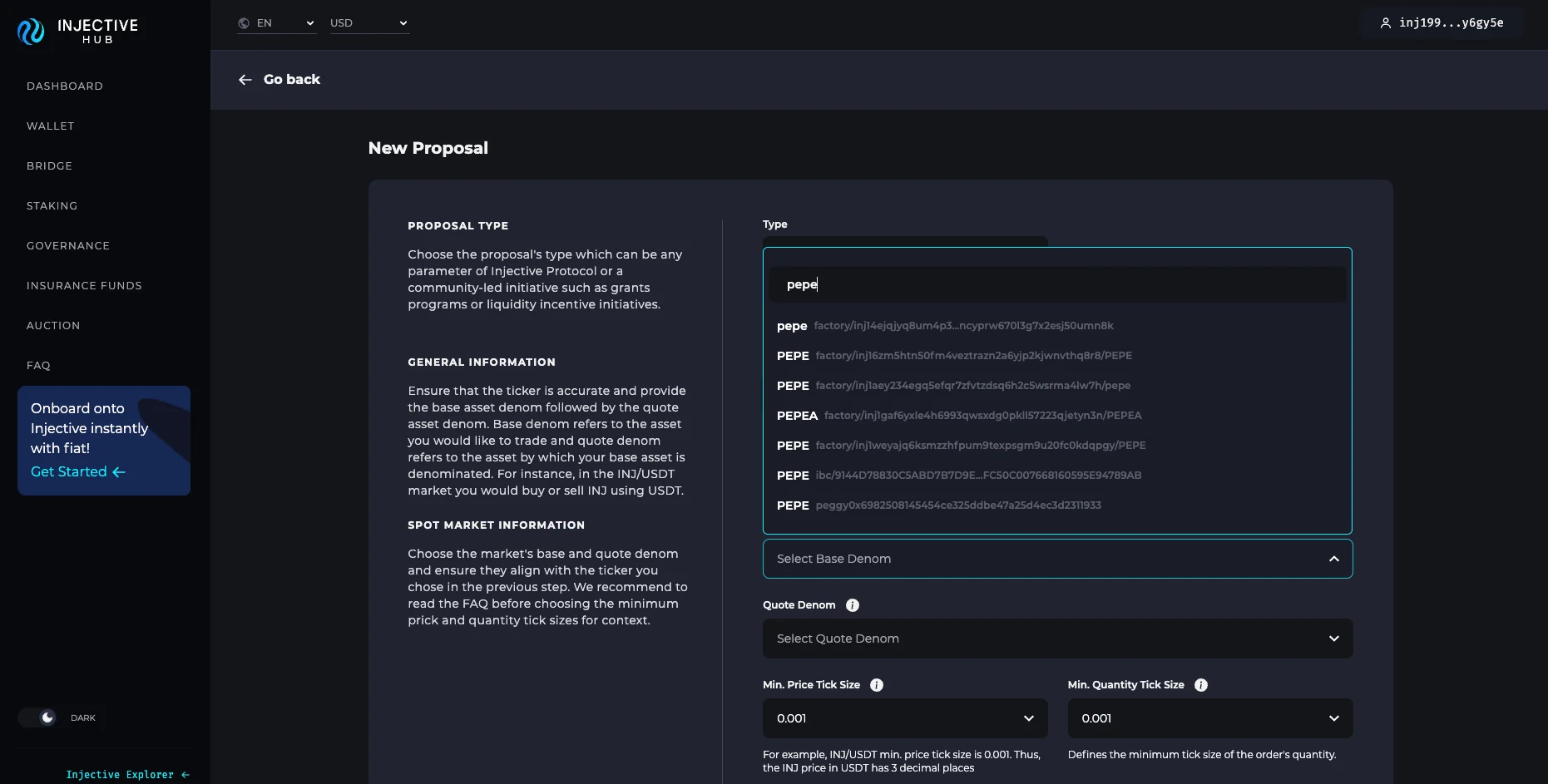
Task: Open the Min. Price Tick Size dropdown
Action: pos(905,718)
